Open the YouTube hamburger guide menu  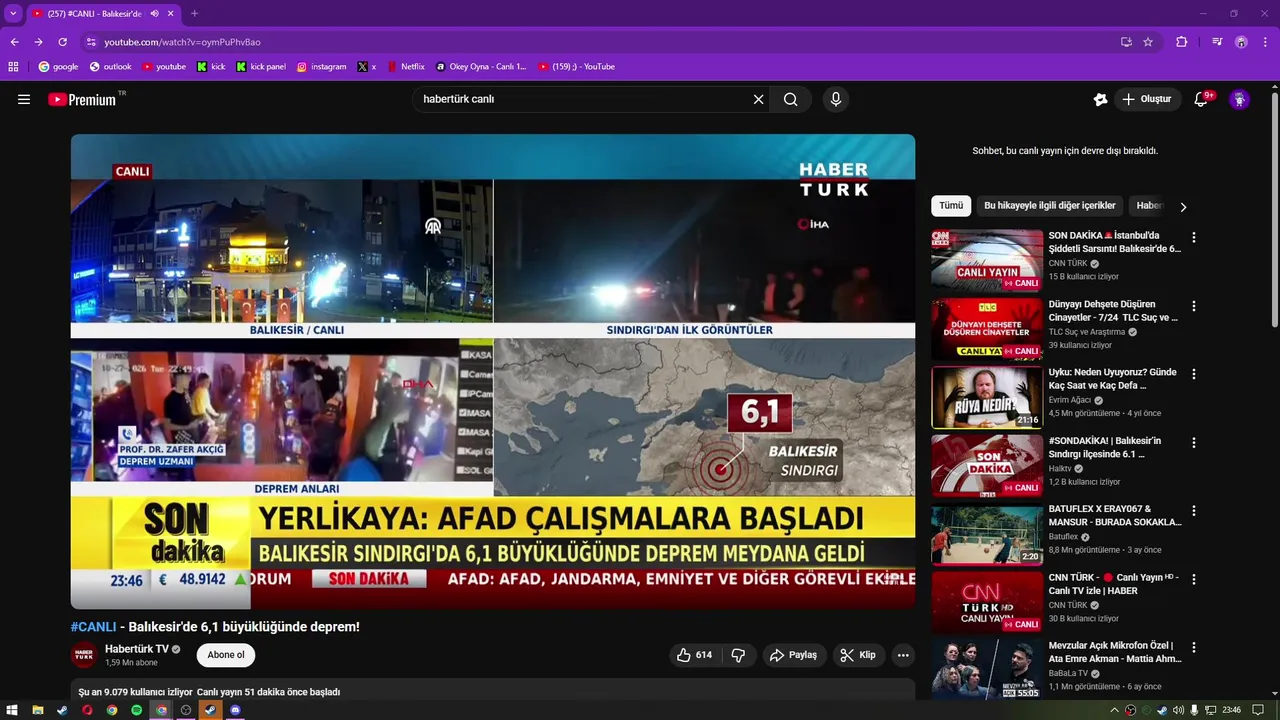(24, 99)
